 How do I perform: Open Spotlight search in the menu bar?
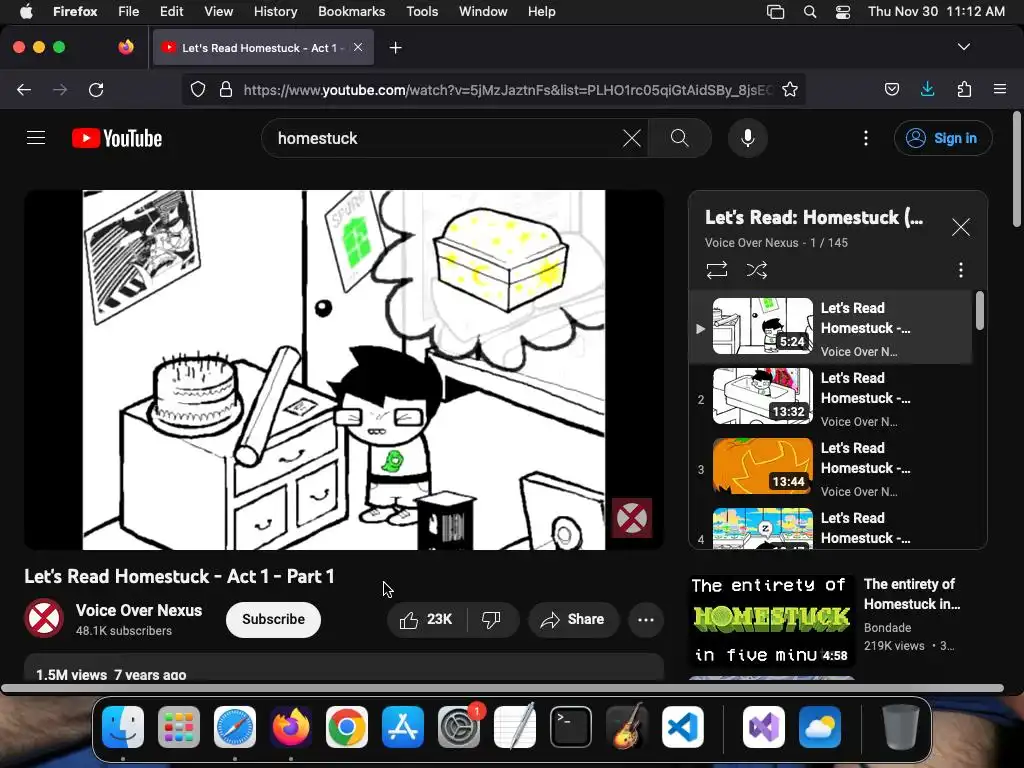pyautogui.click(x=810, y=12)
